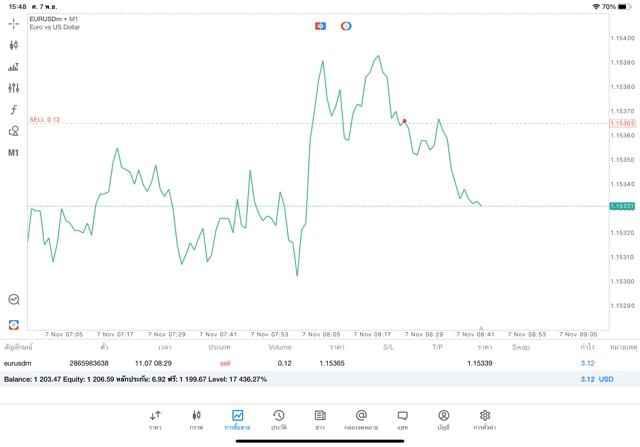Click the SELL 0.12 order line label
640x447 pixels.
pos(45,119)
